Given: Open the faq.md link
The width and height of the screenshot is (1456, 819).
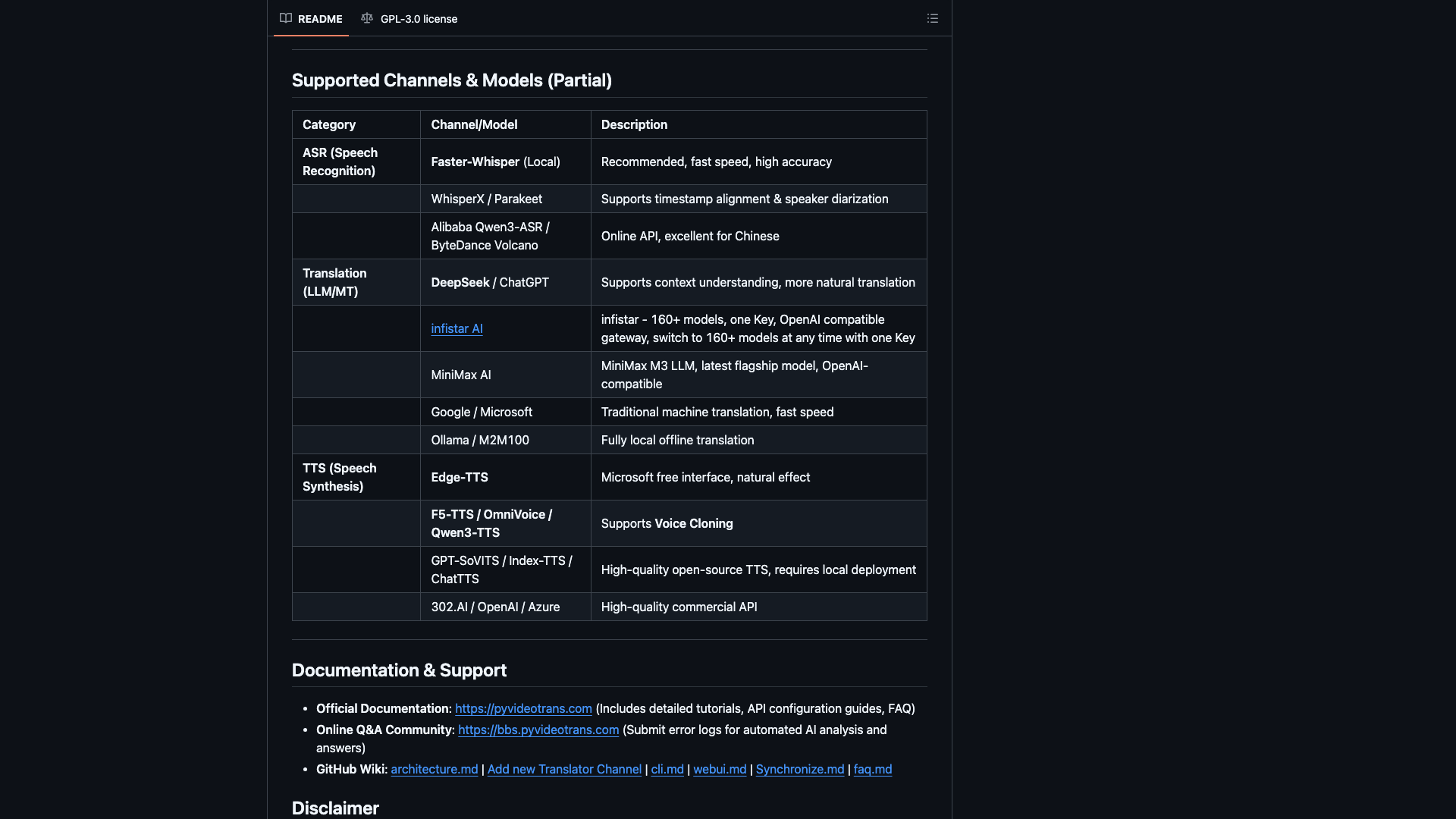Looking at the screenshot, I should tap(873, 769).
